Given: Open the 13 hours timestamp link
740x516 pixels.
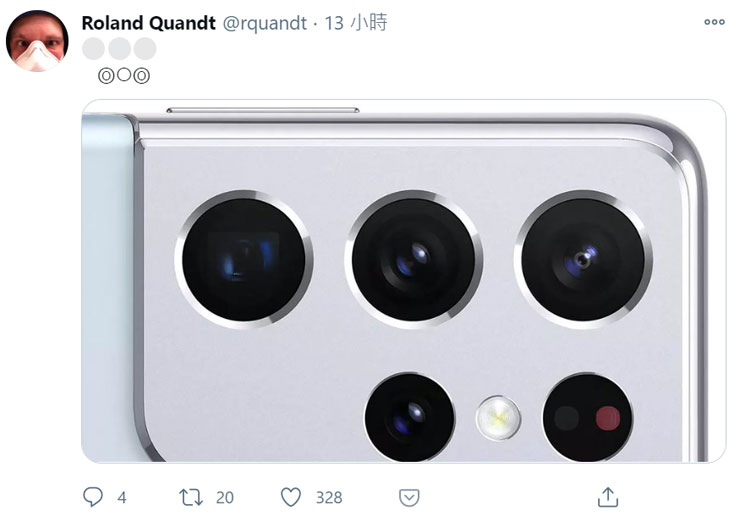Looking at the screenshot, I should point(356,23).
